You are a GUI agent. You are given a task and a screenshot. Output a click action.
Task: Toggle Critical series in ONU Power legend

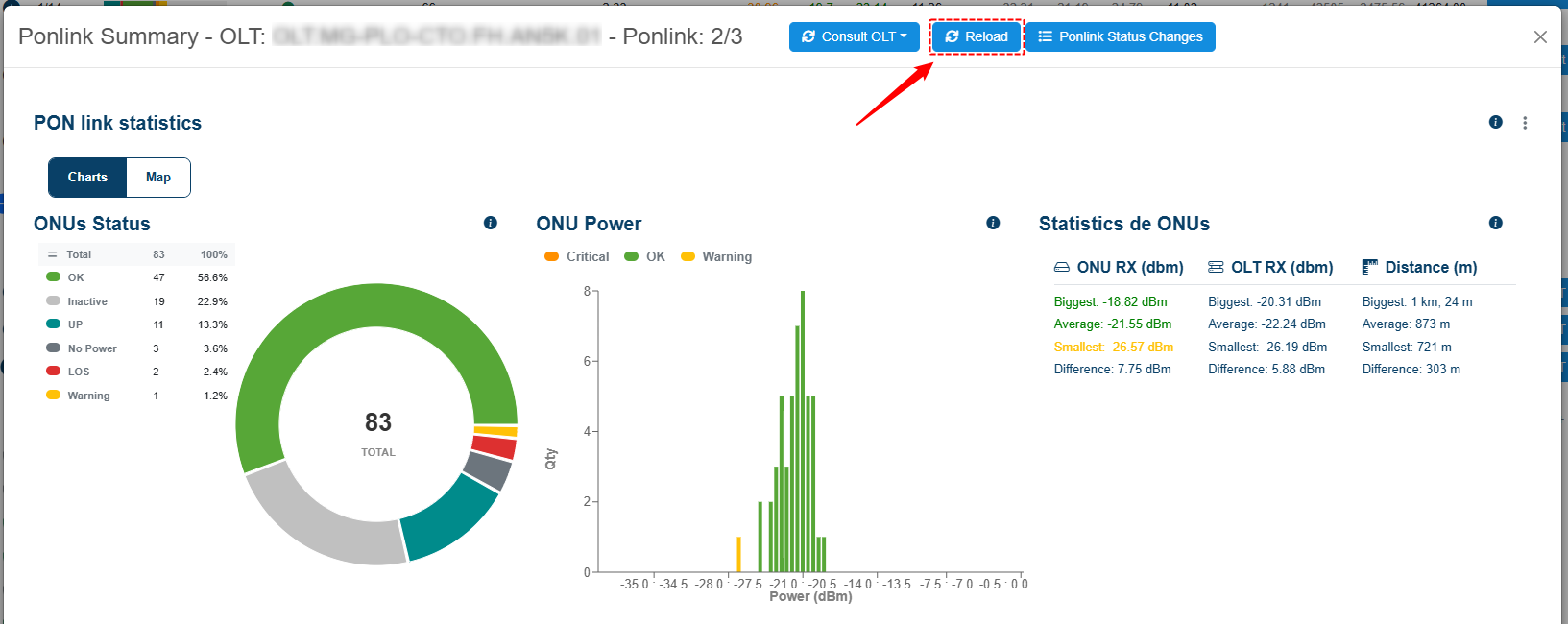click(x=577, y=256)
